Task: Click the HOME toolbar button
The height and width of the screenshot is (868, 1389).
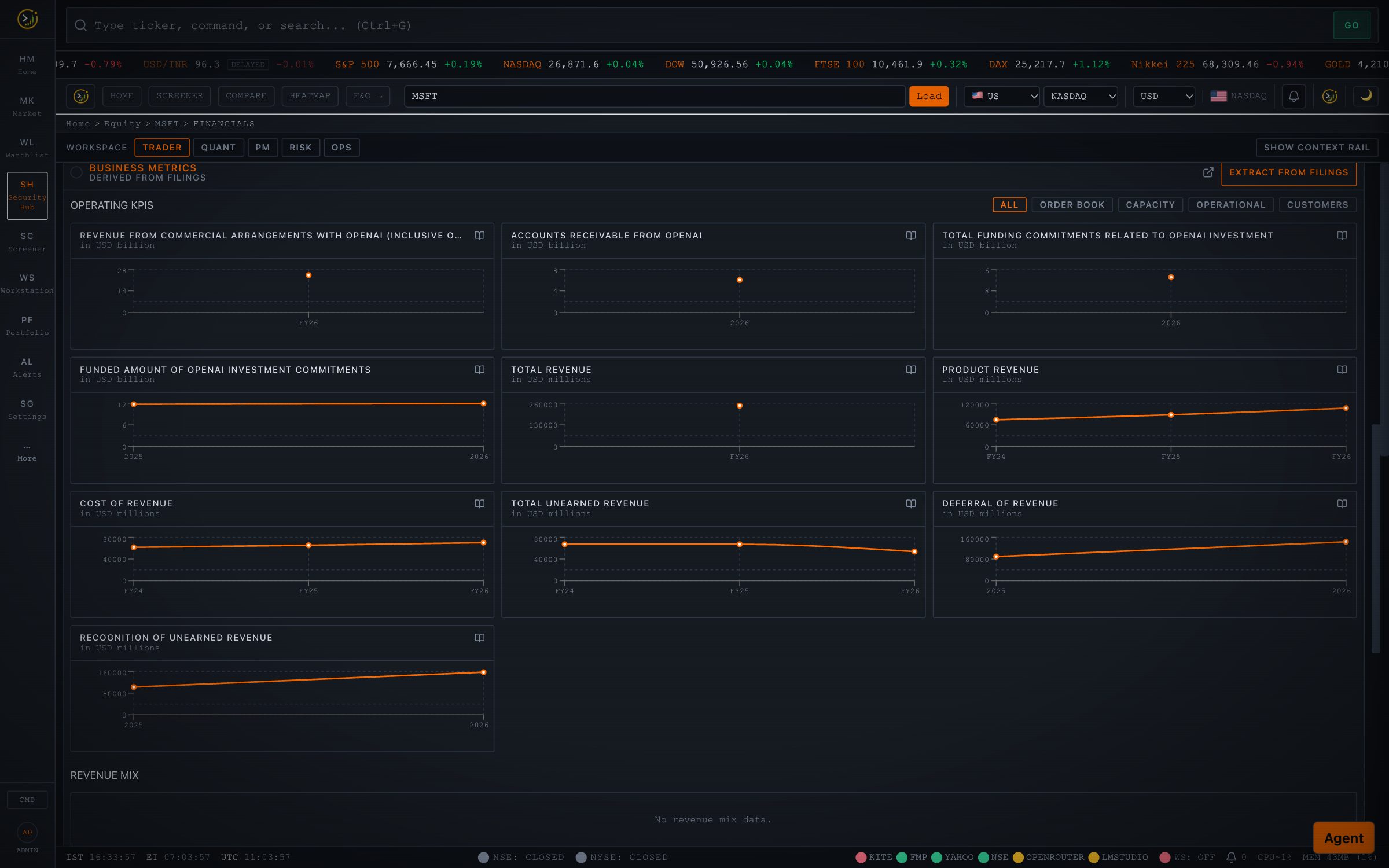Action: [x=122, y=96]
